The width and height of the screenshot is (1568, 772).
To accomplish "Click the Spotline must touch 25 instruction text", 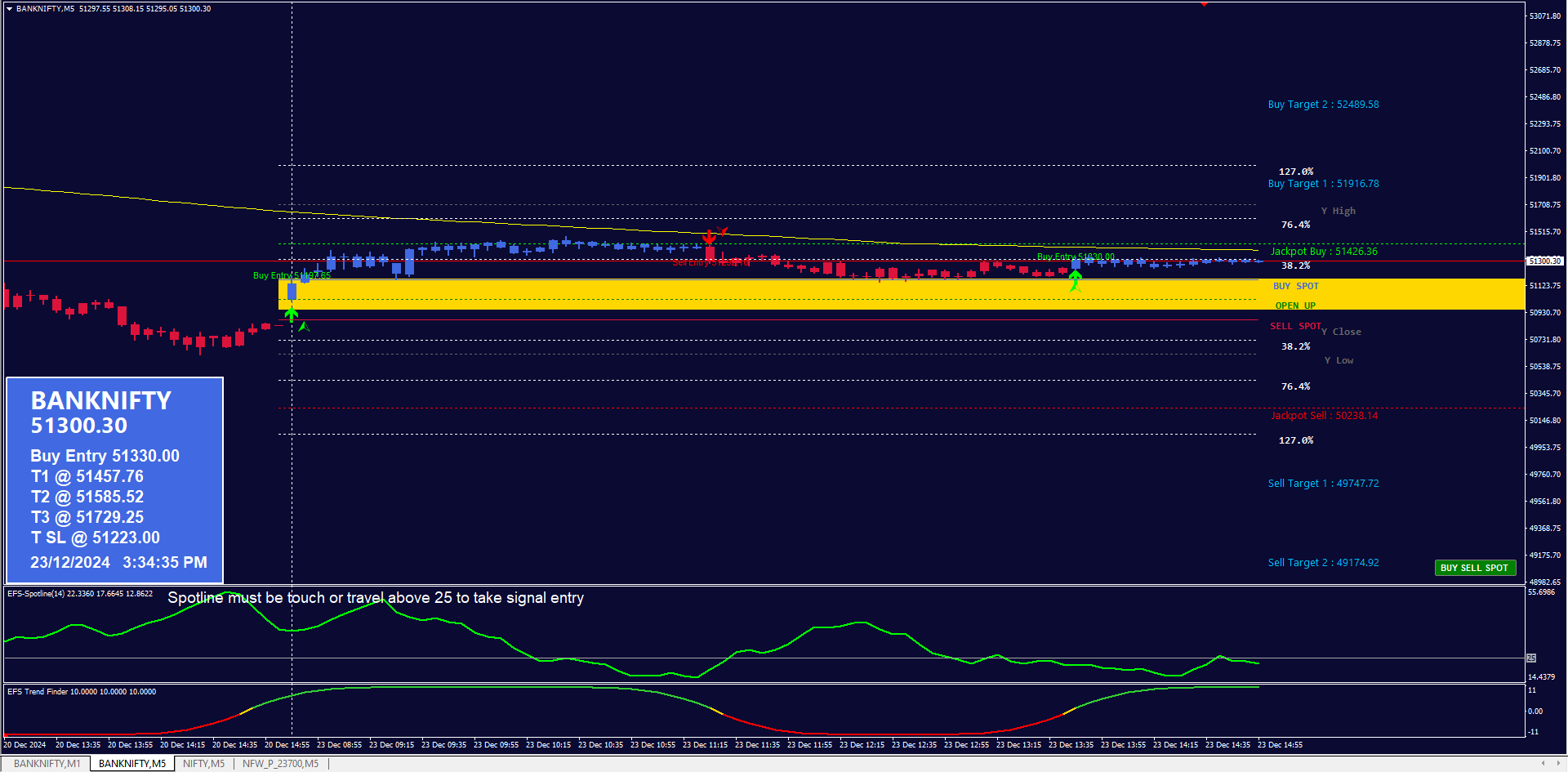I will (376, 598).
